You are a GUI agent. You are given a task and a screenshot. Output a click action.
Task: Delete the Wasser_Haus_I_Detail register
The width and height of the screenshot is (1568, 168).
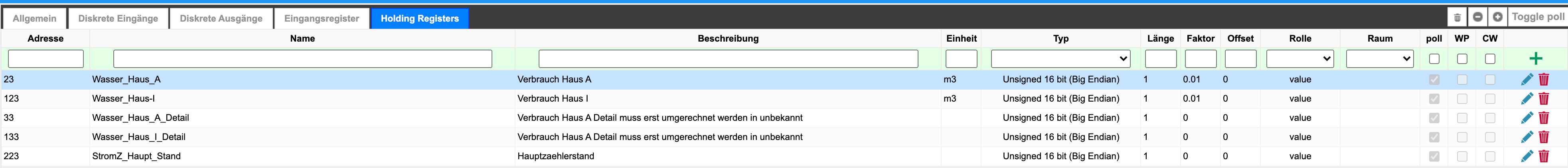(x=1544, y=137)
